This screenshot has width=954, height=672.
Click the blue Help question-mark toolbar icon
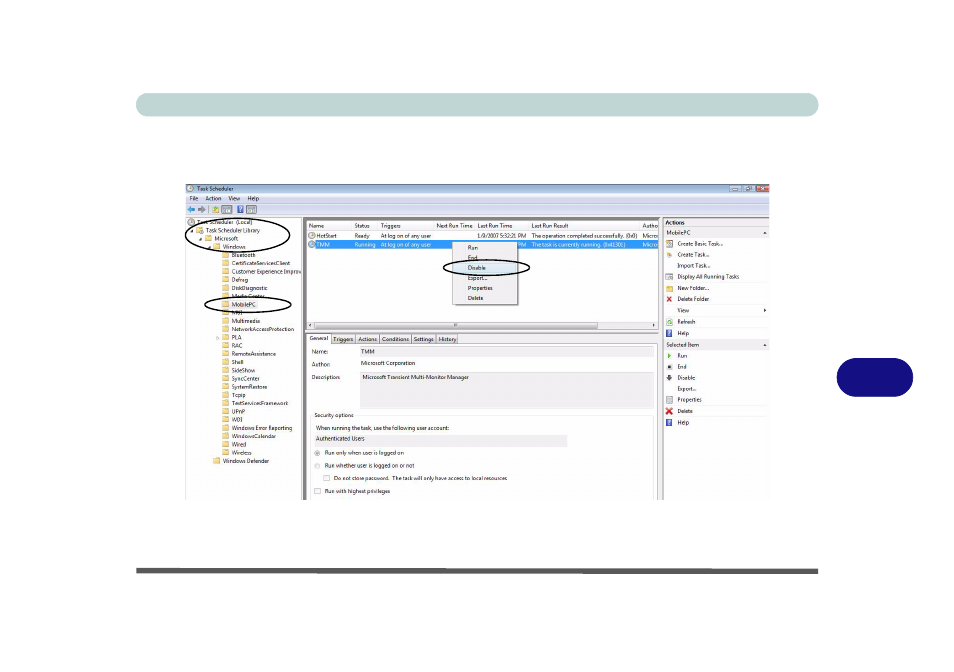(x=240, y=209)
